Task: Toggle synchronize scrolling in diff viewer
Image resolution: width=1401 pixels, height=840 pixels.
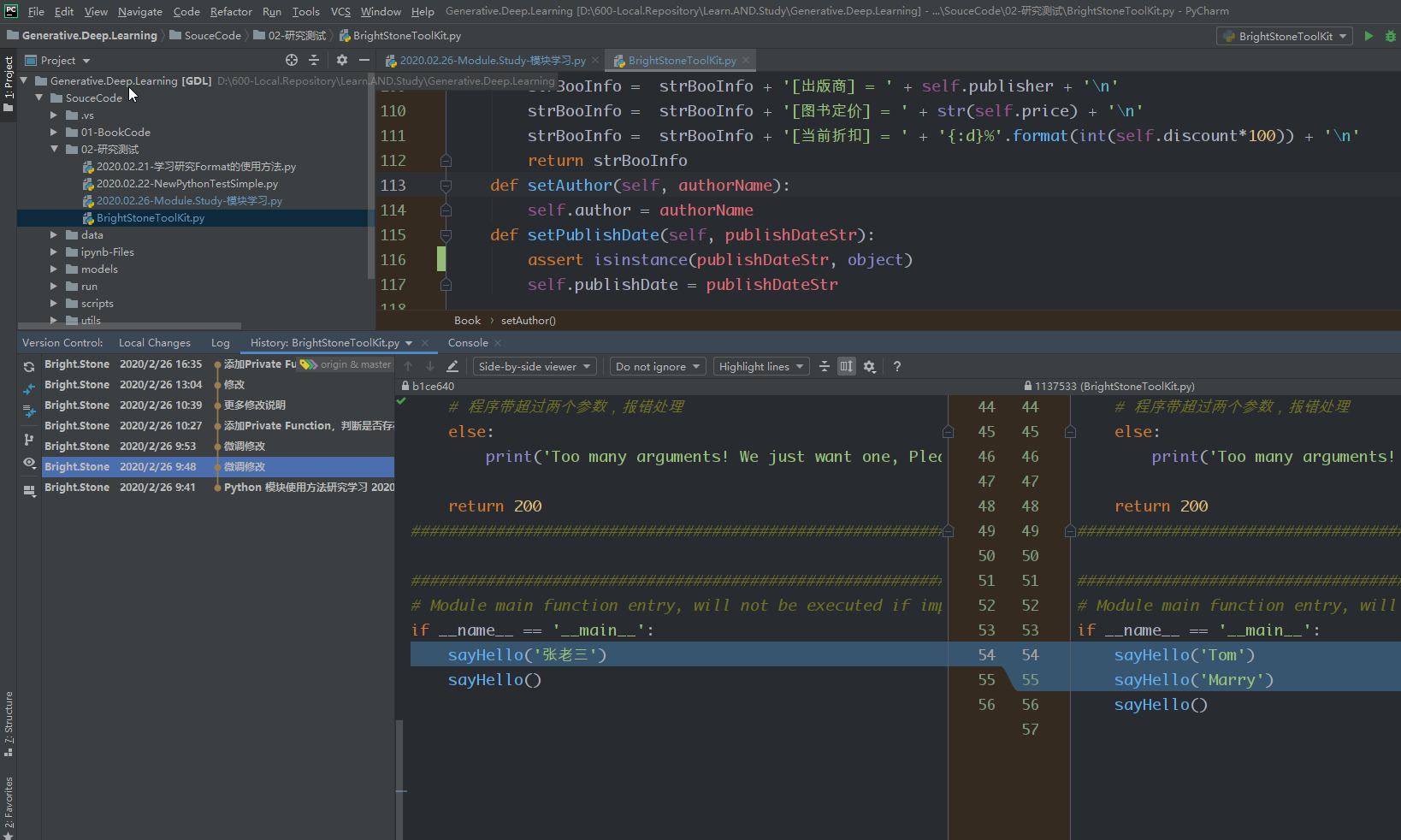Action: (x=846, y=366)
